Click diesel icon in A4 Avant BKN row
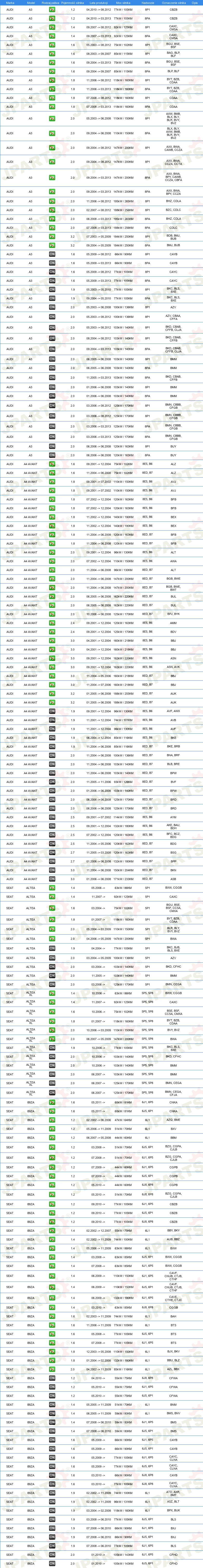This screenshot has height=1568, width=203. click(x=52, y=870)
